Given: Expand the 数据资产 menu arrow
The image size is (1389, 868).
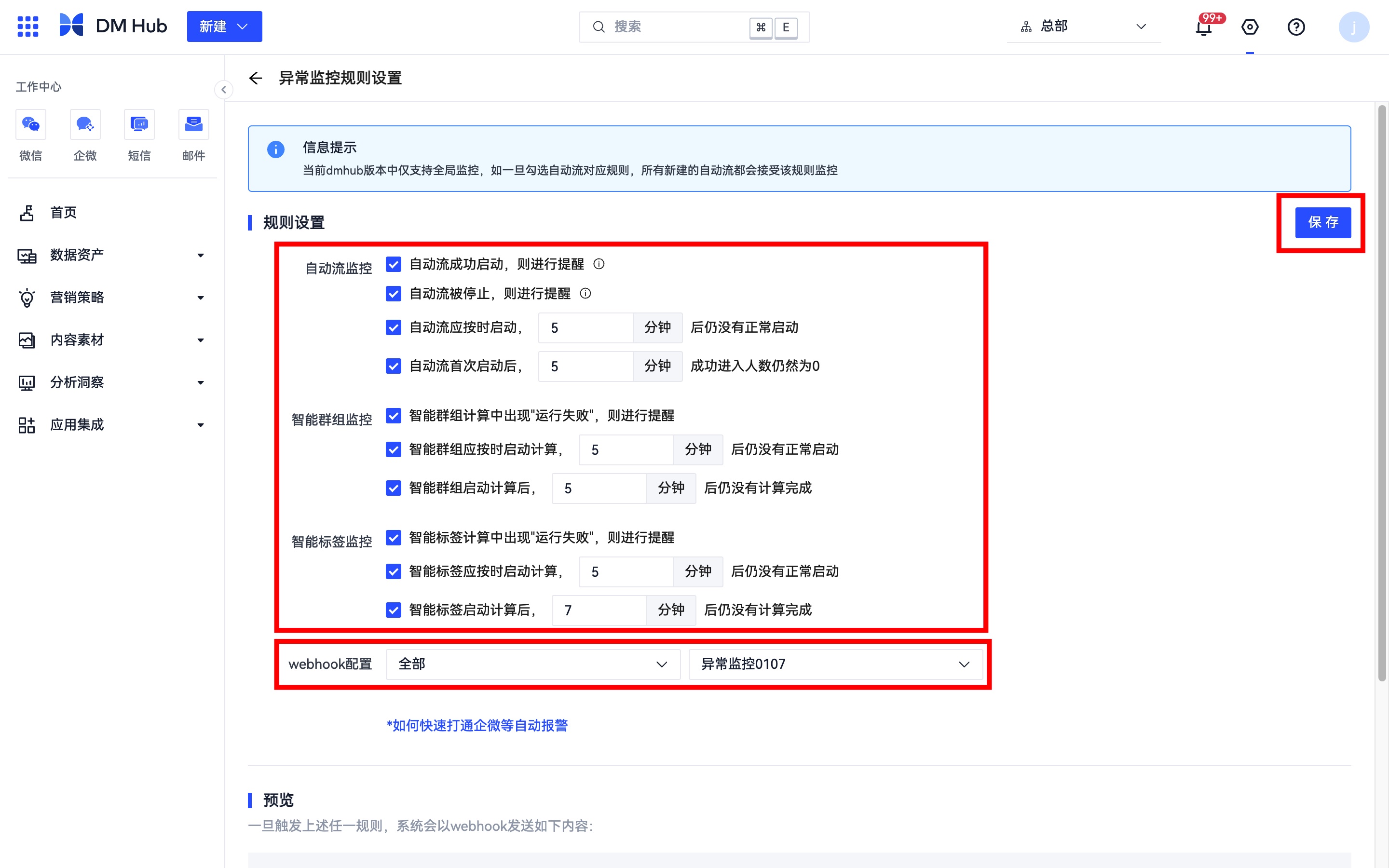Looking at the screenshot, I should pos(200,256).
